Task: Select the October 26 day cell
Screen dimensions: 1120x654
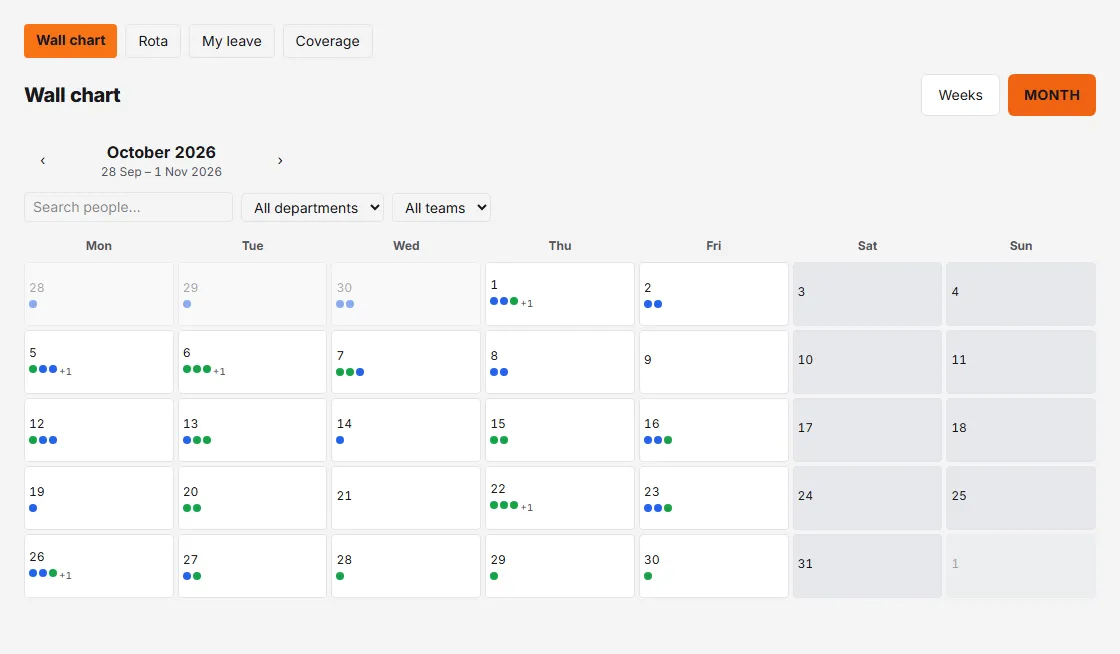Action: tap(99, 566)
